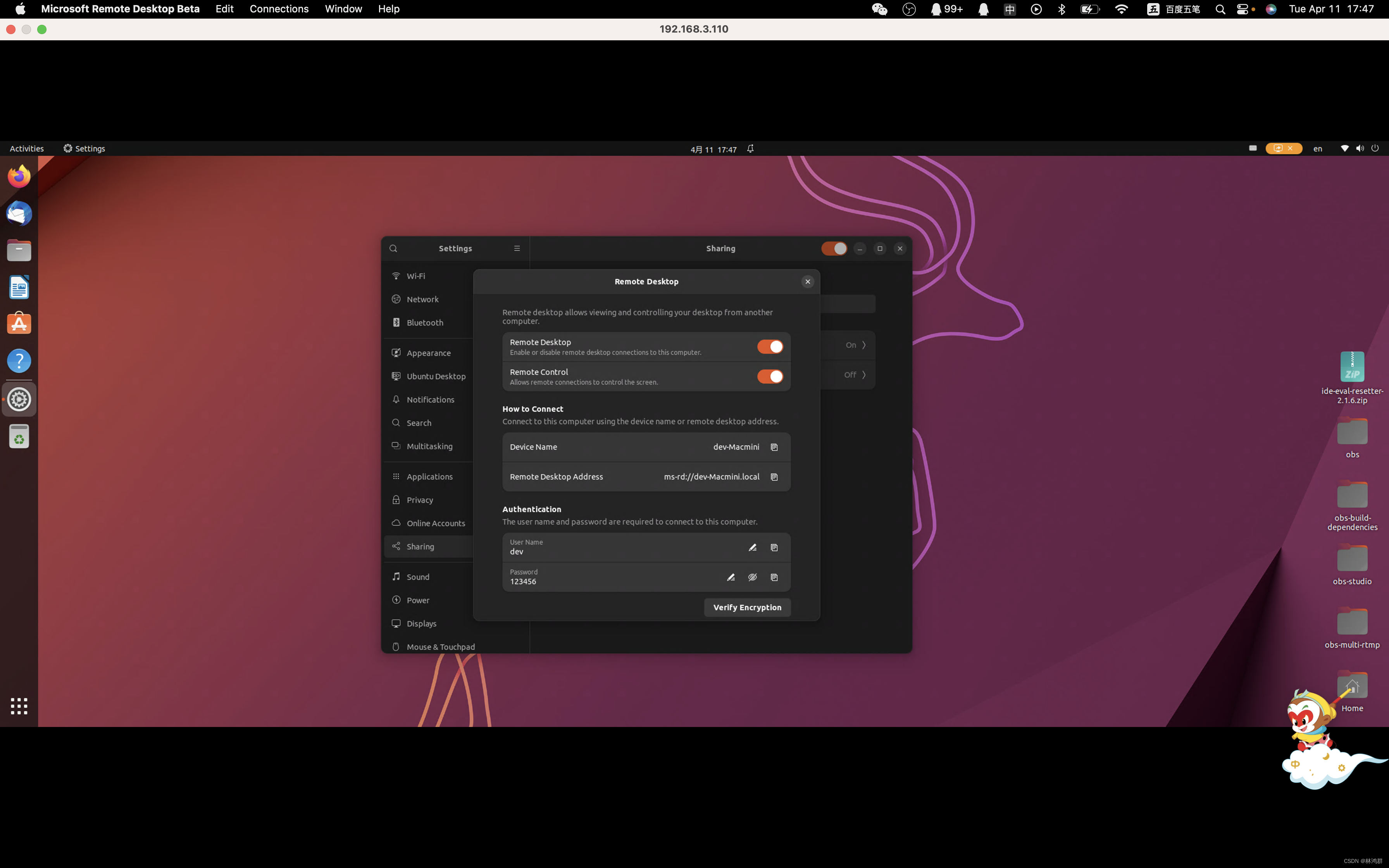Expand the Off entry chevron
This screenshot has width=1389, height=868.
(x=864, y=374)
